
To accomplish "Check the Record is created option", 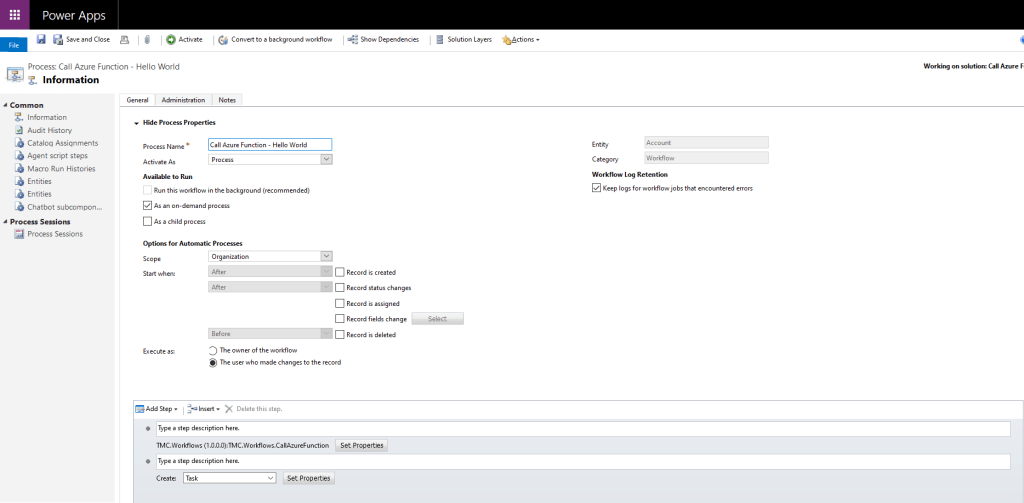I will click(x=340, y=271).
